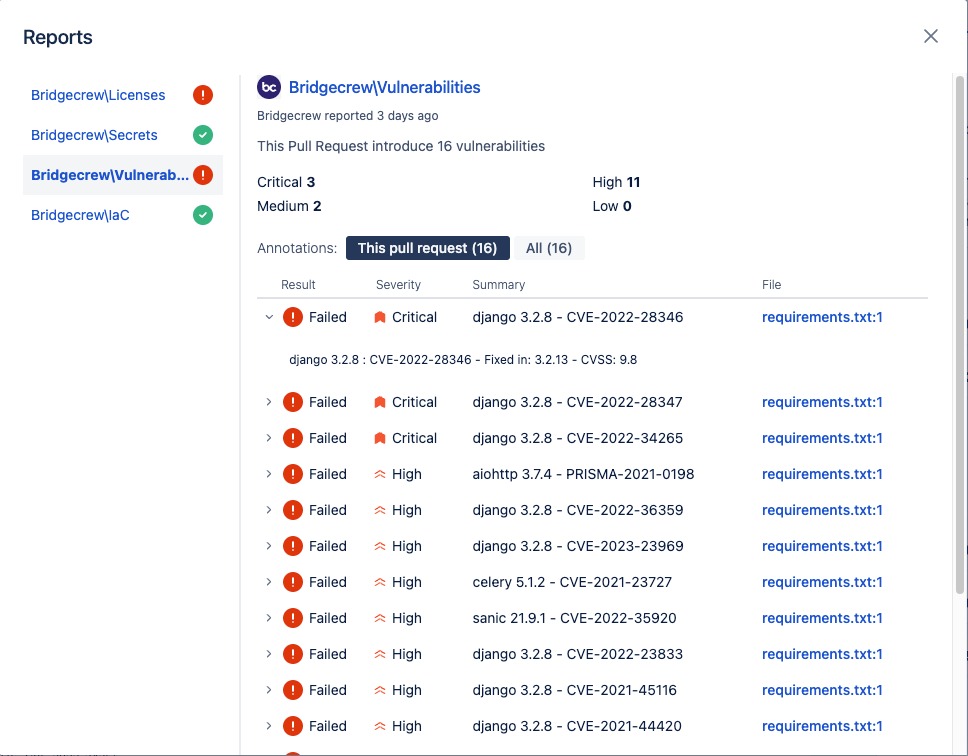Open requirements.txt:1 link for CVE-2021-44420
The width and height of the screenshot is (968, 756).
coord(822,726)
